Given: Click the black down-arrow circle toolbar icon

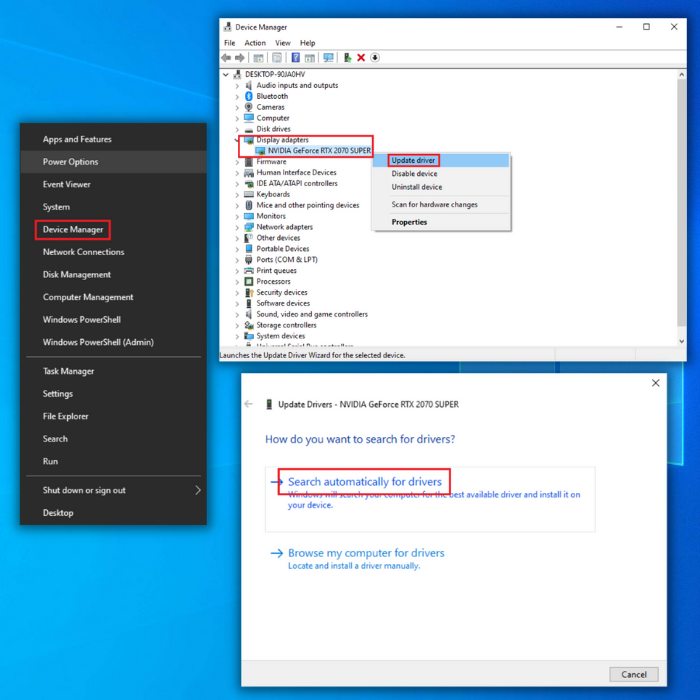Looking at the screenshot, I should point(375,58).
